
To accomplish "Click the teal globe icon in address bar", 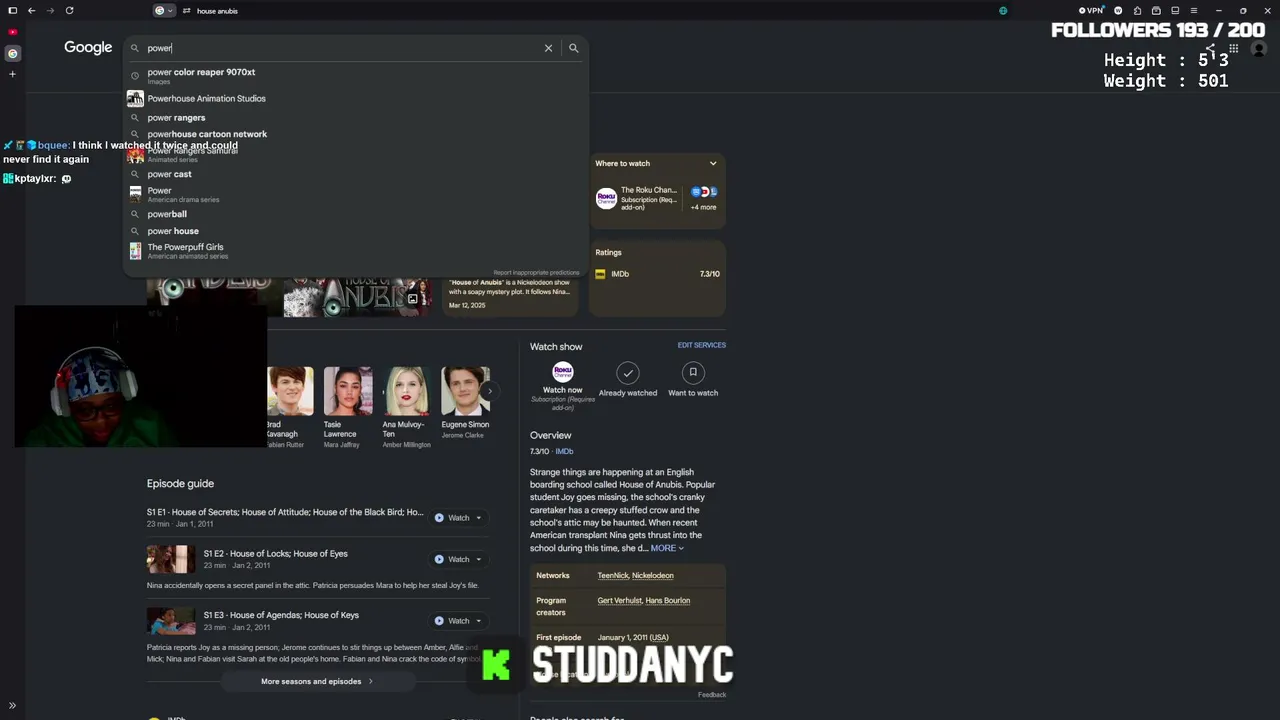I will coord(1003,11).
